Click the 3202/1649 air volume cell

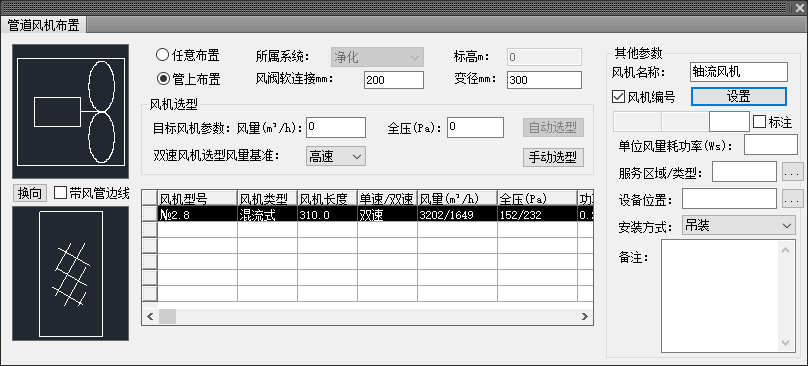[458, 214]
